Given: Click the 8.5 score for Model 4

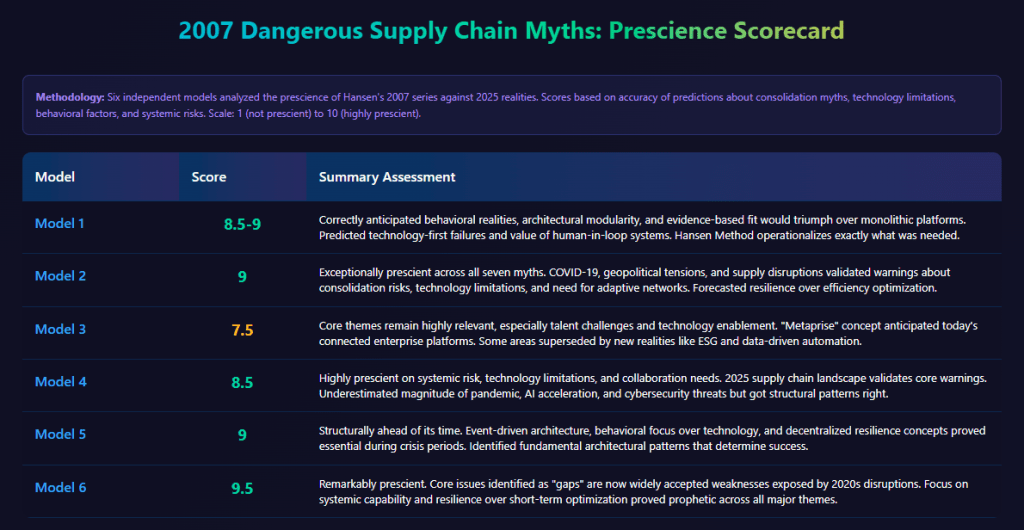Looking at the screenshot, I should pos(242,383).
